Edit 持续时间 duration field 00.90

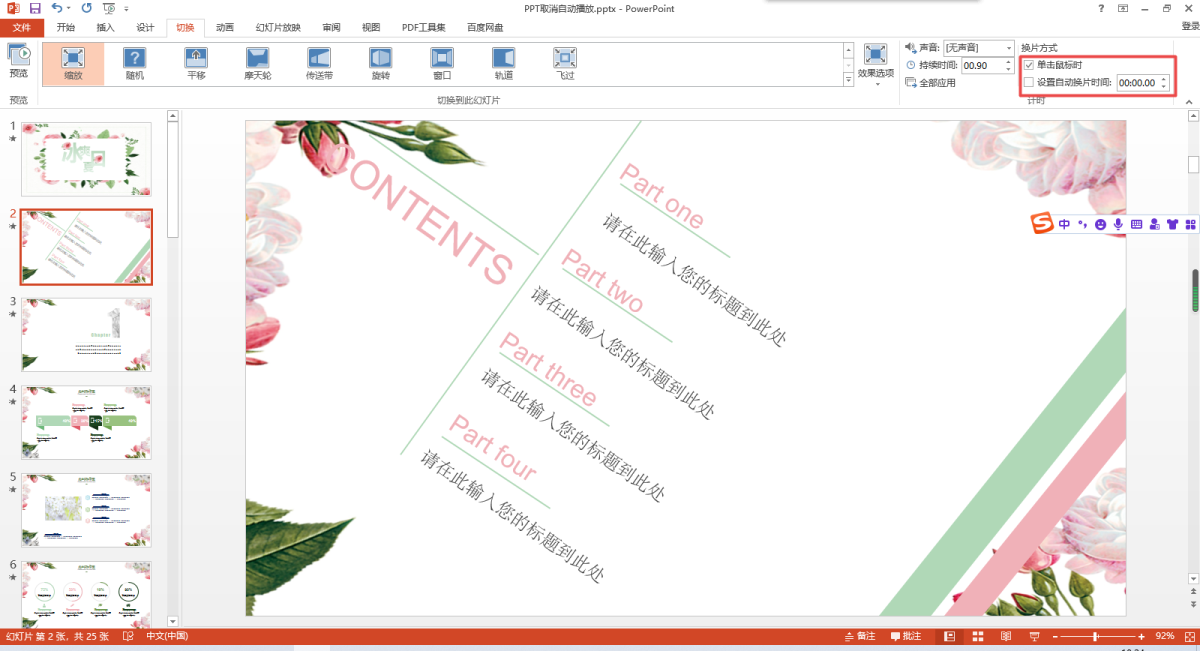pos(981,65)
